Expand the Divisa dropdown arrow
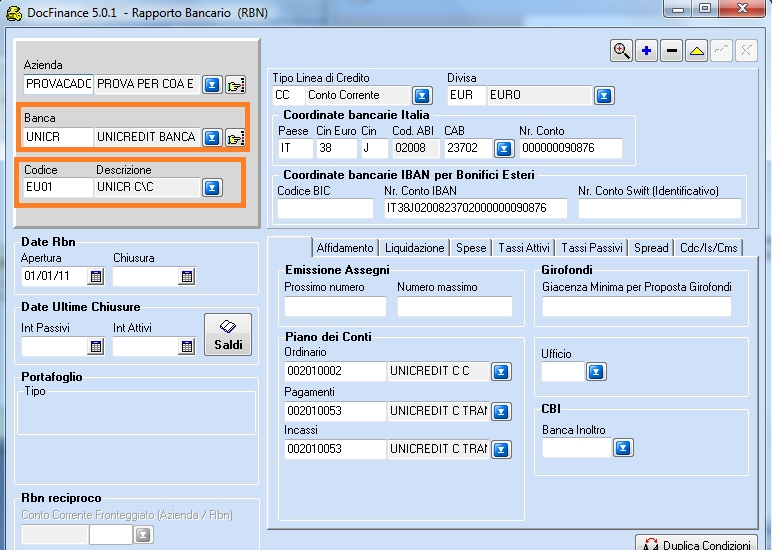 (x=604, y=96)
